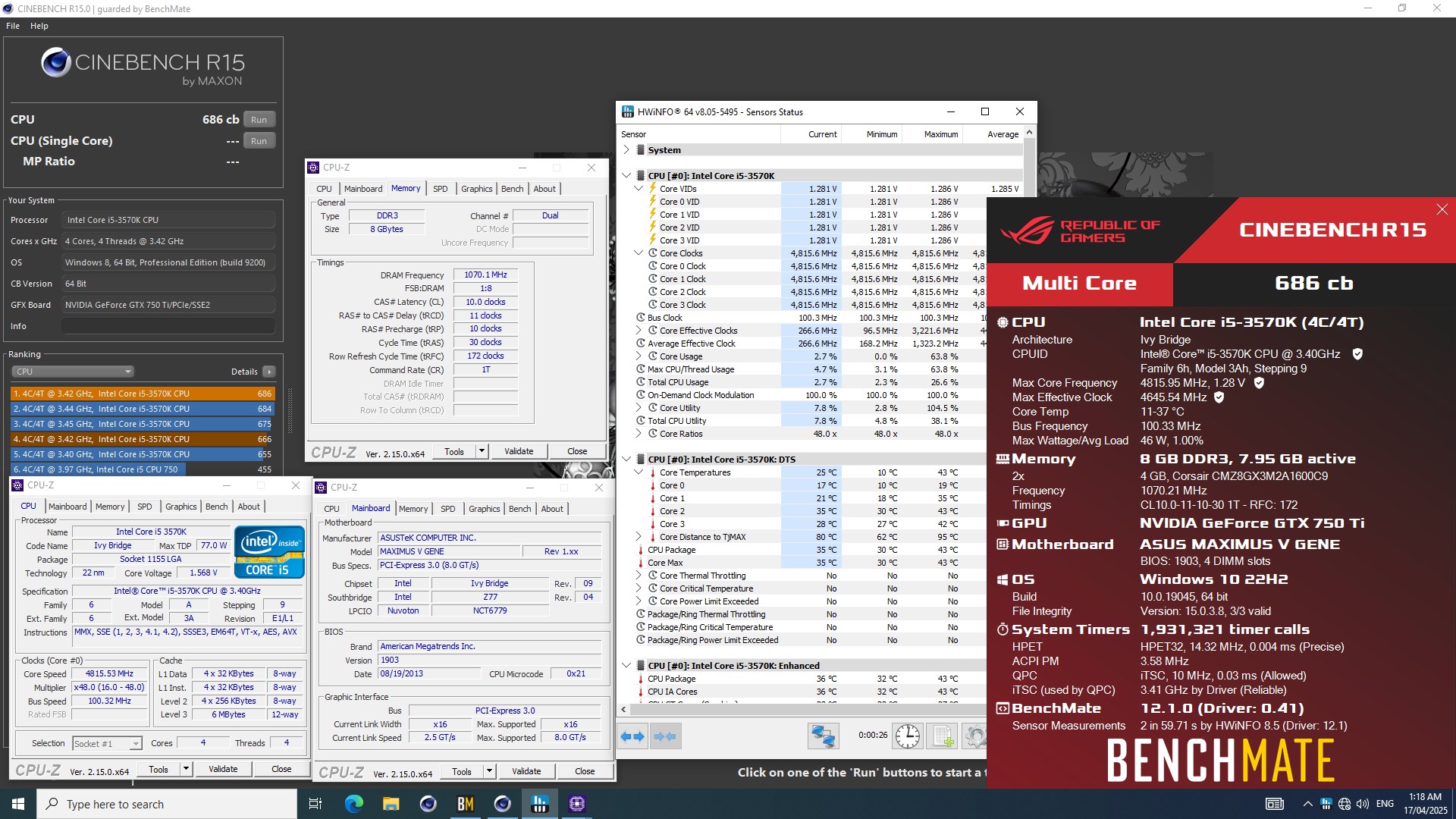1456x819 pixels.
Task: Open Tools dropdown arrow in Mainboard CPU-Z window
Action: pos(489,771)
